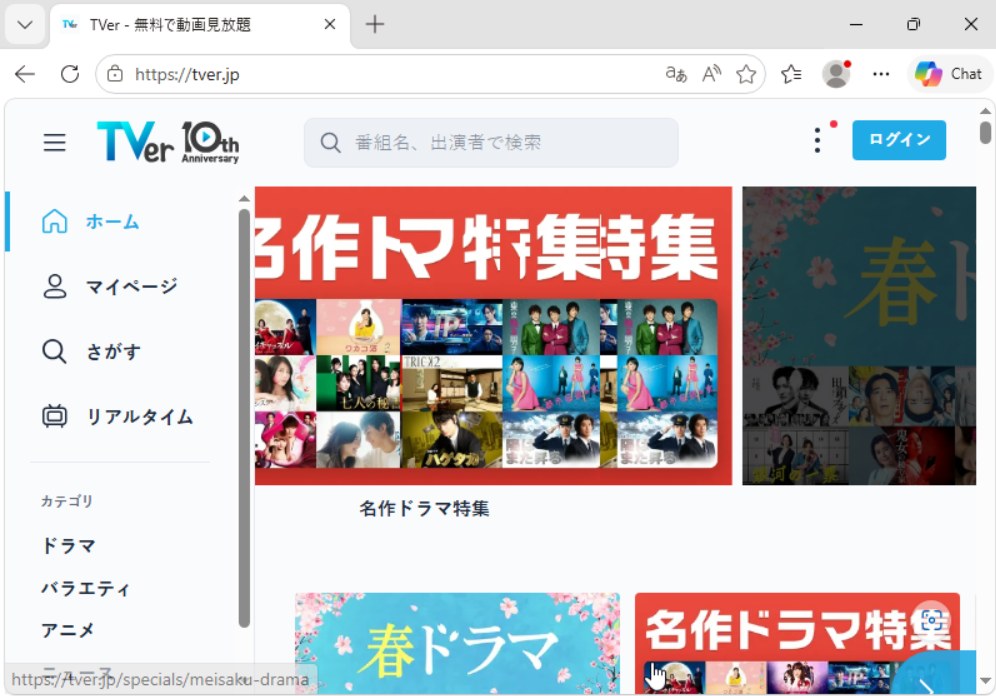Open リアルタイム menu item
Viewport: 996px width, 696px height.
[x=140, y=417]
